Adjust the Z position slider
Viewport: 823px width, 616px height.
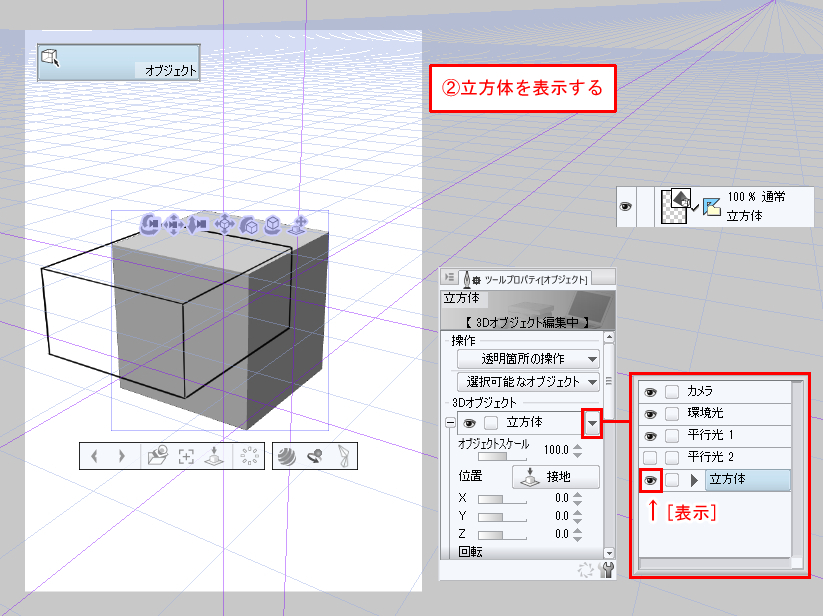[x=503, y=535]
